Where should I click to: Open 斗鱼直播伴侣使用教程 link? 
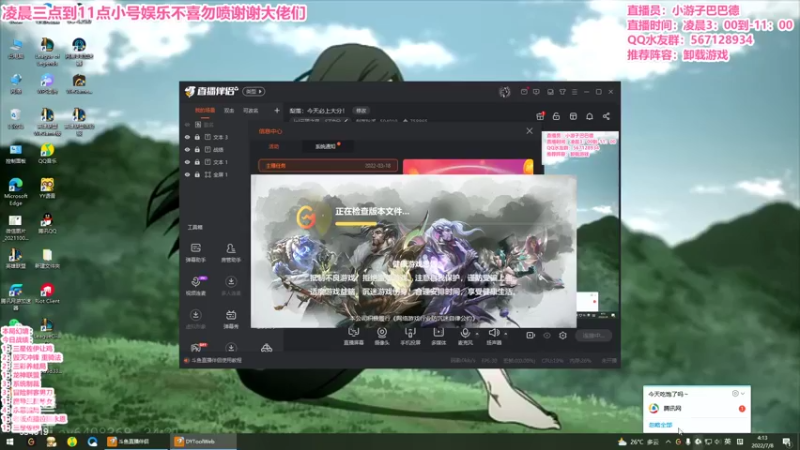(217, 361)
